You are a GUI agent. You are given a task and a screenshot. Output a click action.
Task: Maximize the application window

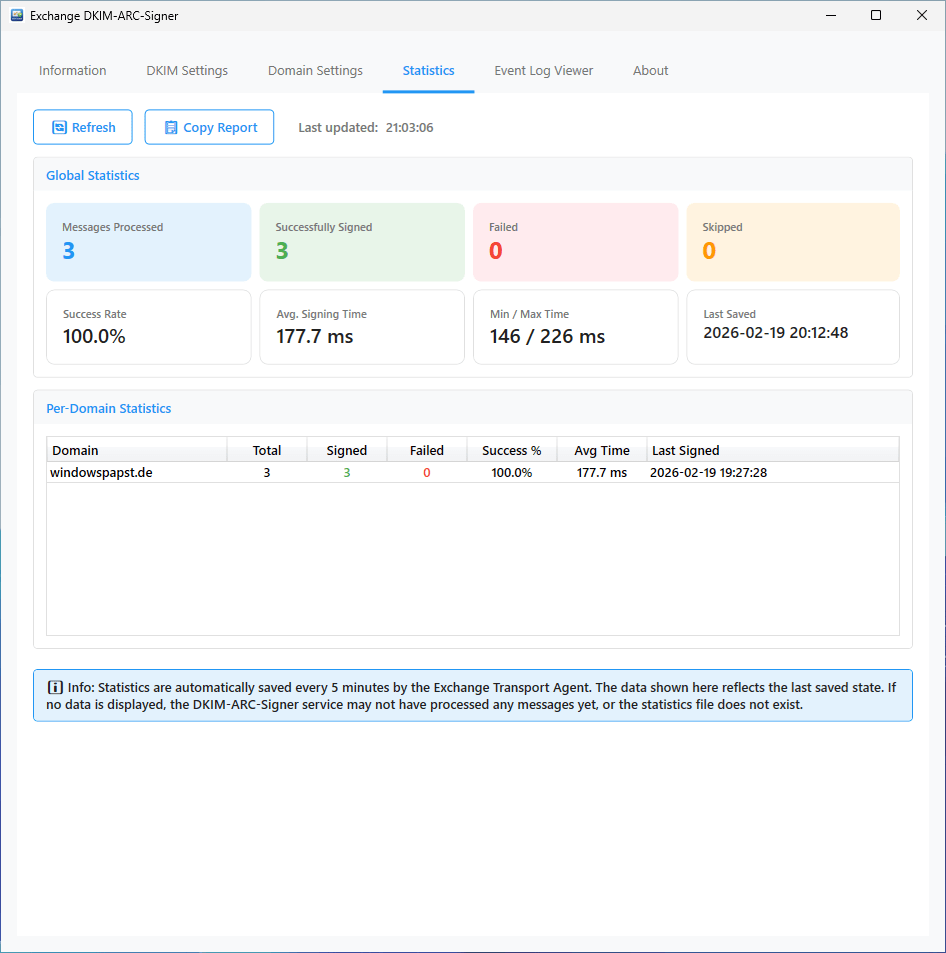tap(876, 16)
